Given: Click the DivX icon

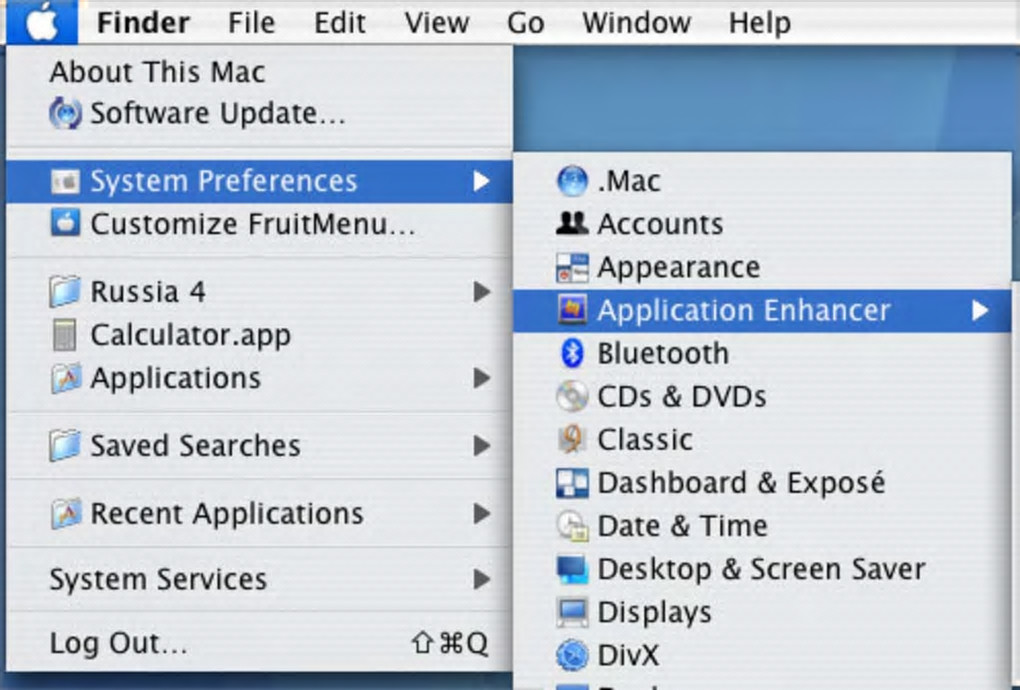Looking at the screenshot, I should (x=572, y=655).
